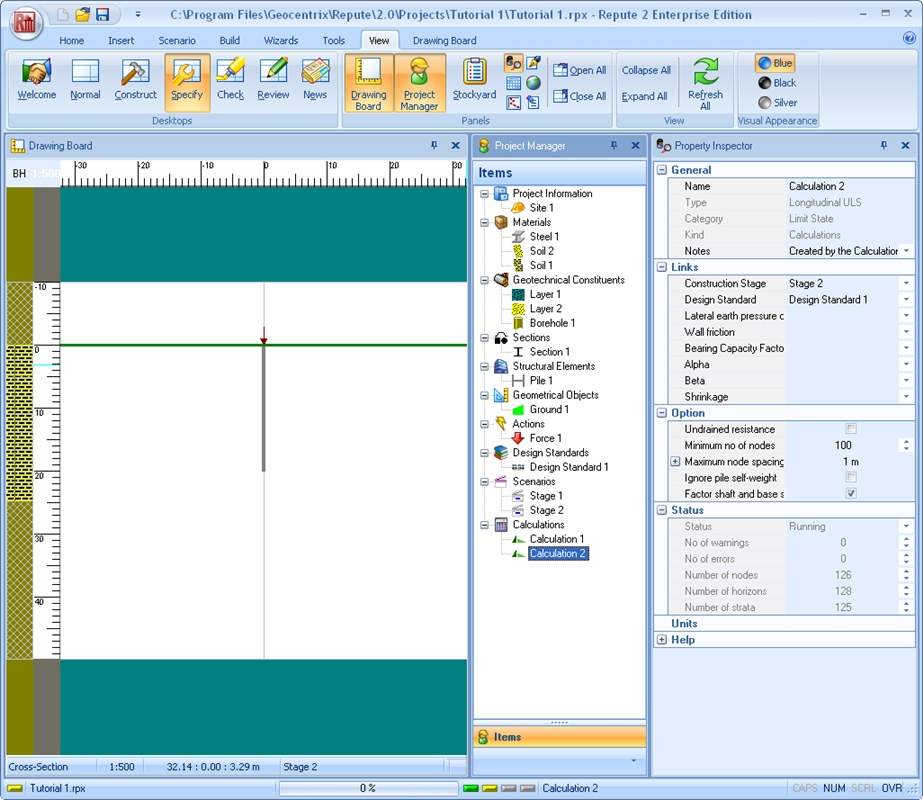The width and height of the screenshot is (923, 800).
Task: Uncheck the Factor shaft and base checkbox
Action: click(851, 493)
